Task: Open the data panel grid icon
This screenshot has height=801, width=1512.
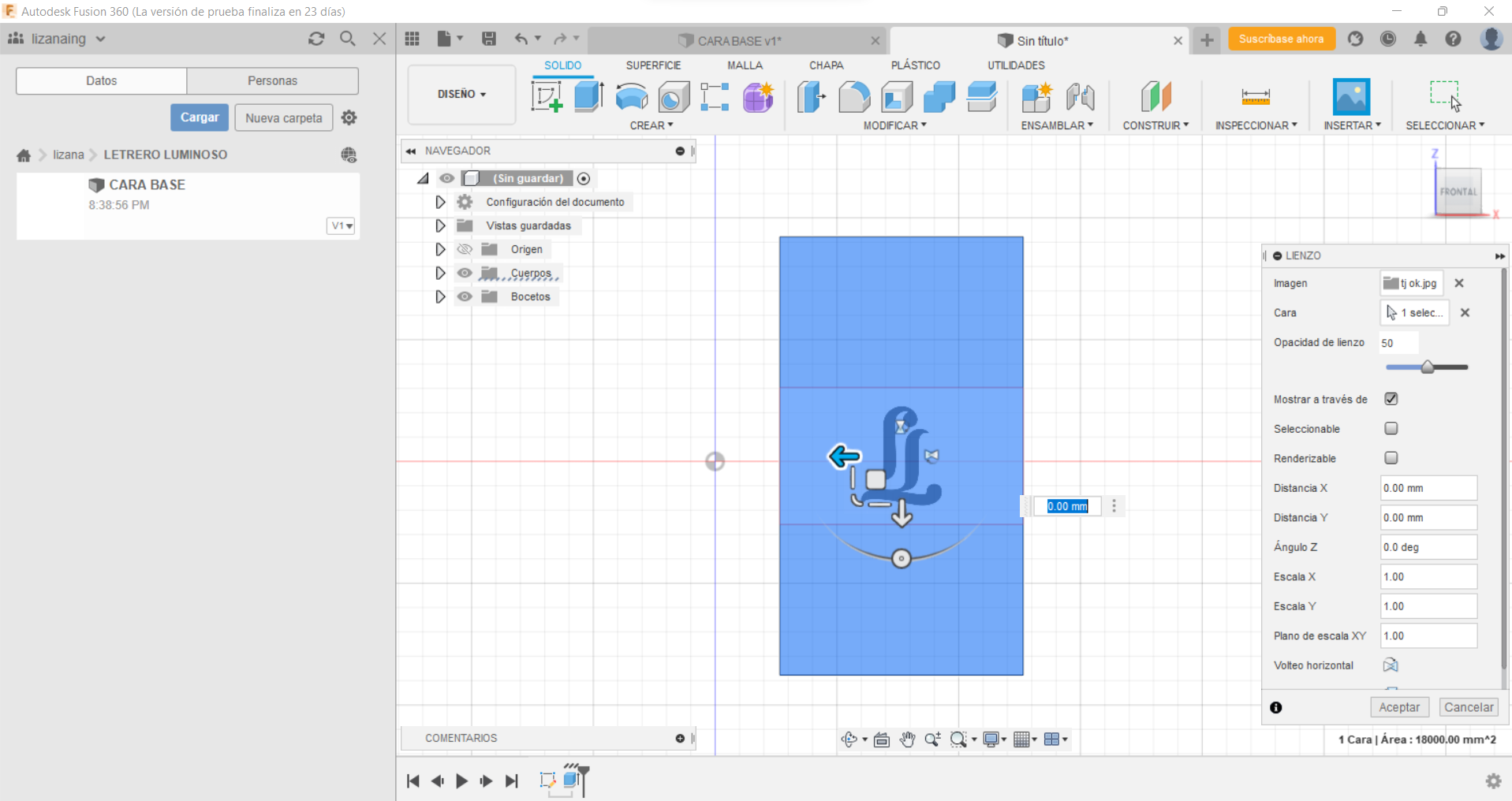Action: 413,39
